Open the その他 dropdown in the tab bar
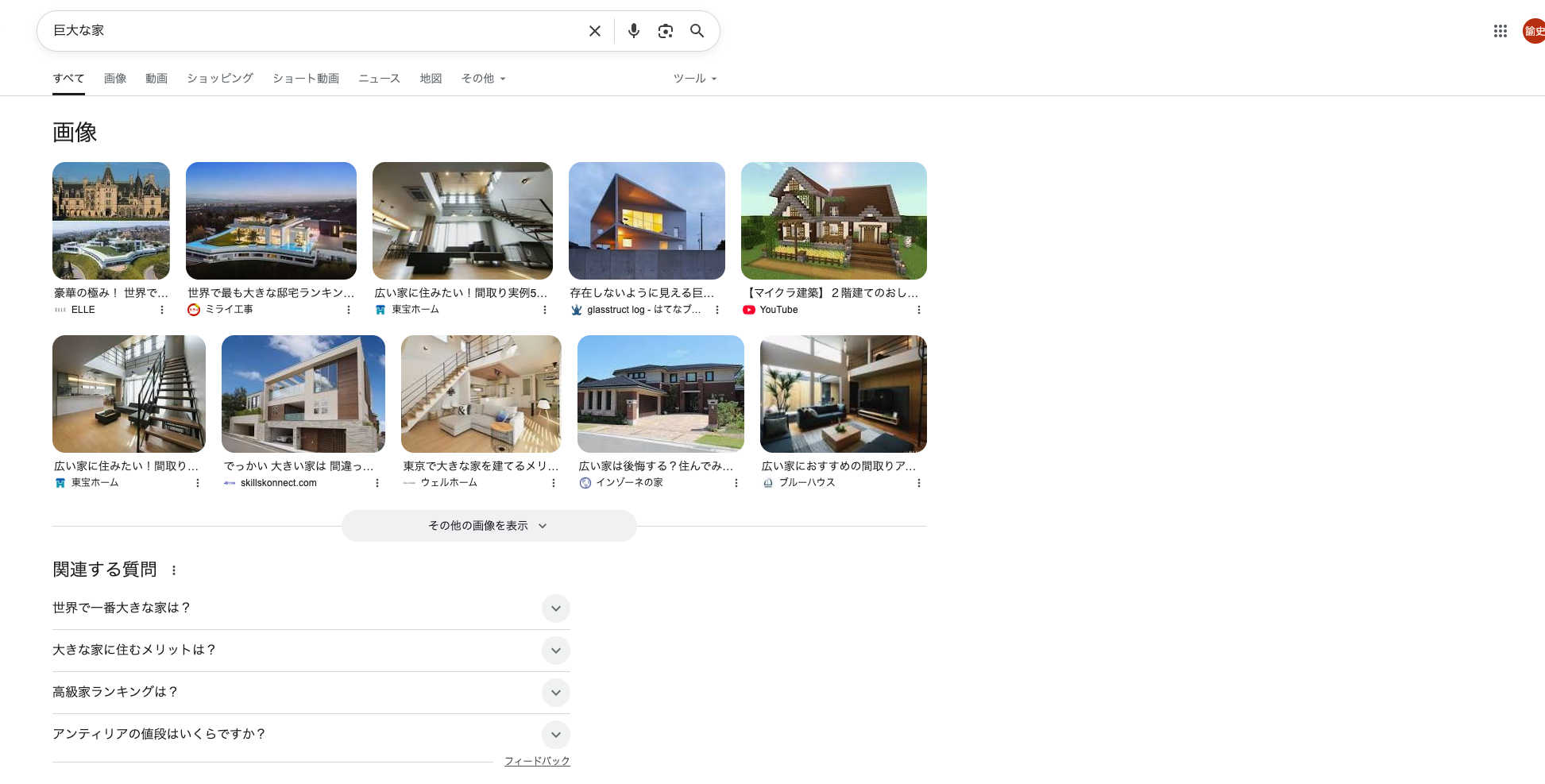Image resolution: width=1545 pixels, height=784 pixels. coord(483,79)
